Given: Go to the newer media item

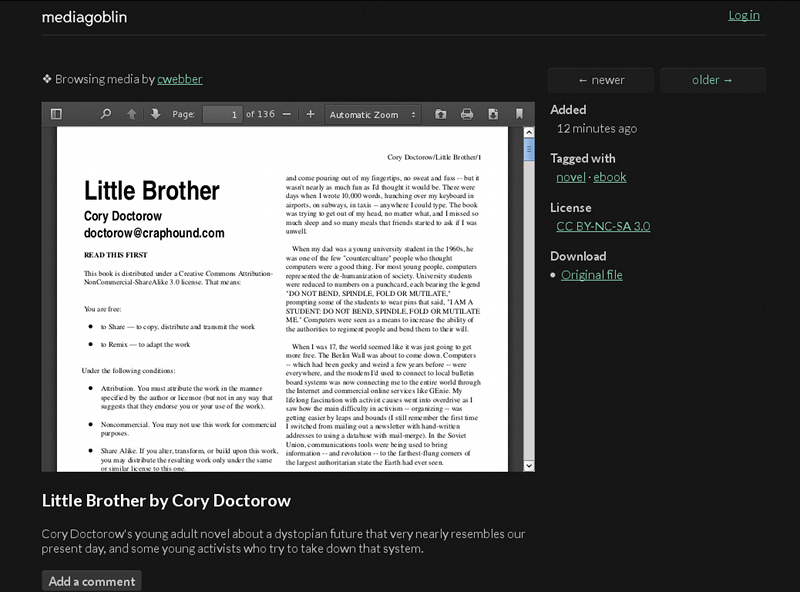Looking at the screenshot, I should [x=601, y=80].
